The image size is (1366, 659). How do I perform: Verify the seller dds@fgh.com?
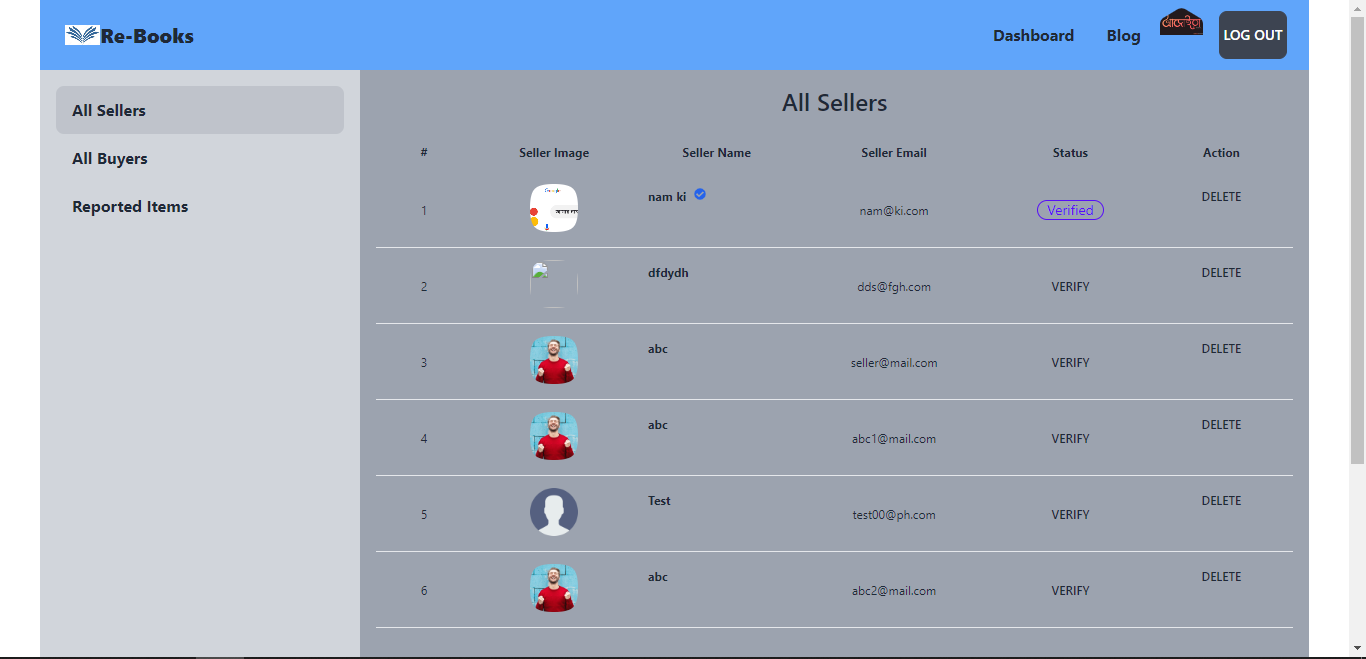click(1070, 287)
